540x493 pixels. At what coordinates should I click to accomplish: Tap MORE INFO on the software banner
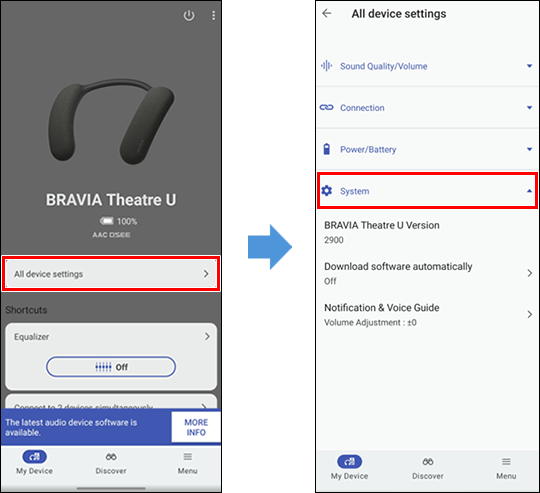[x=196, y=427]
